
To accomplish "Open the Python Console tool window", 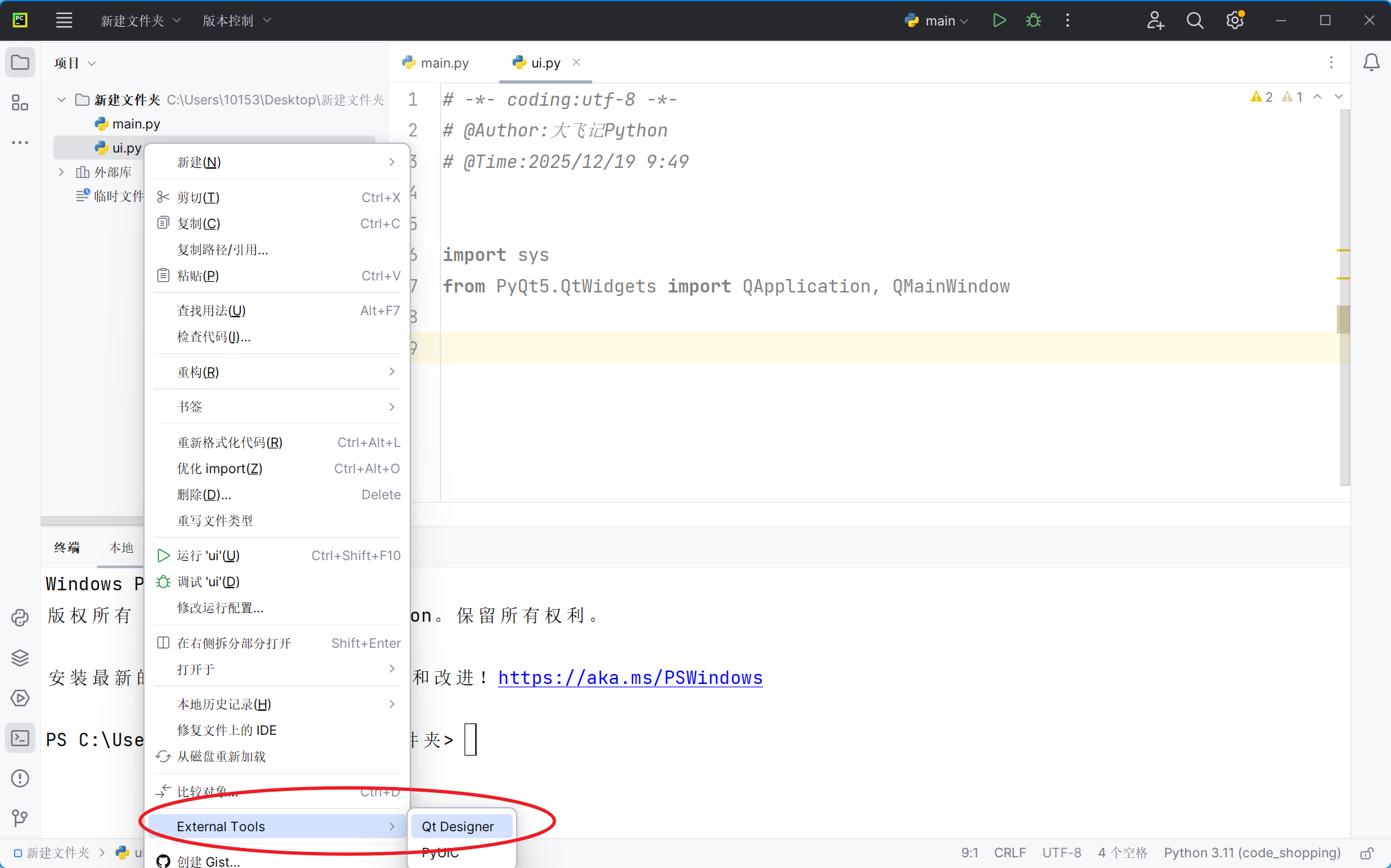I will click(x=19, y=617).
